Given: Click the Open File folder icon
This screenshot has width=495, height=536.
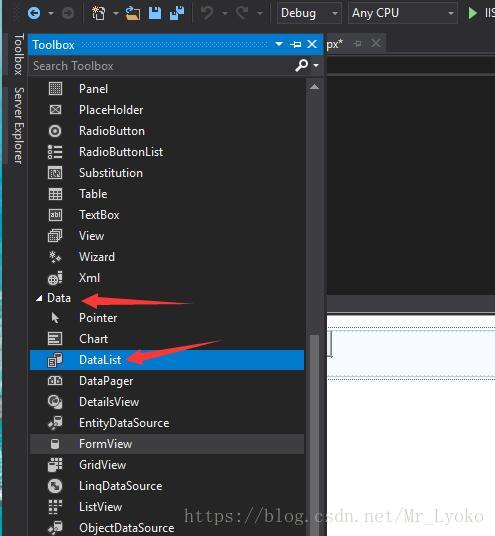Looking at the screenshot, I should pos(132,13).
